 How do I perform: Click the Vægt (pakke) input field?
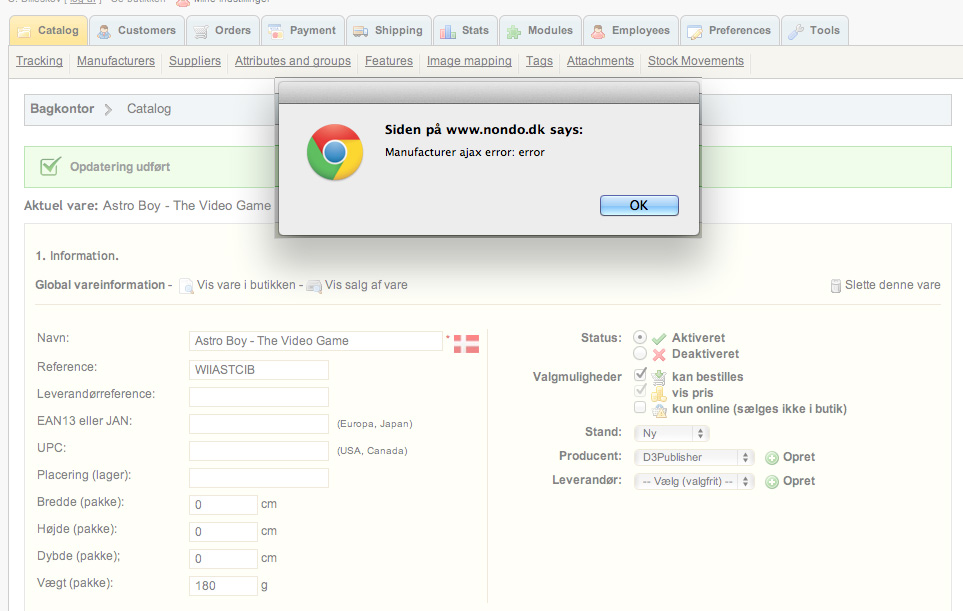[223, 586]
